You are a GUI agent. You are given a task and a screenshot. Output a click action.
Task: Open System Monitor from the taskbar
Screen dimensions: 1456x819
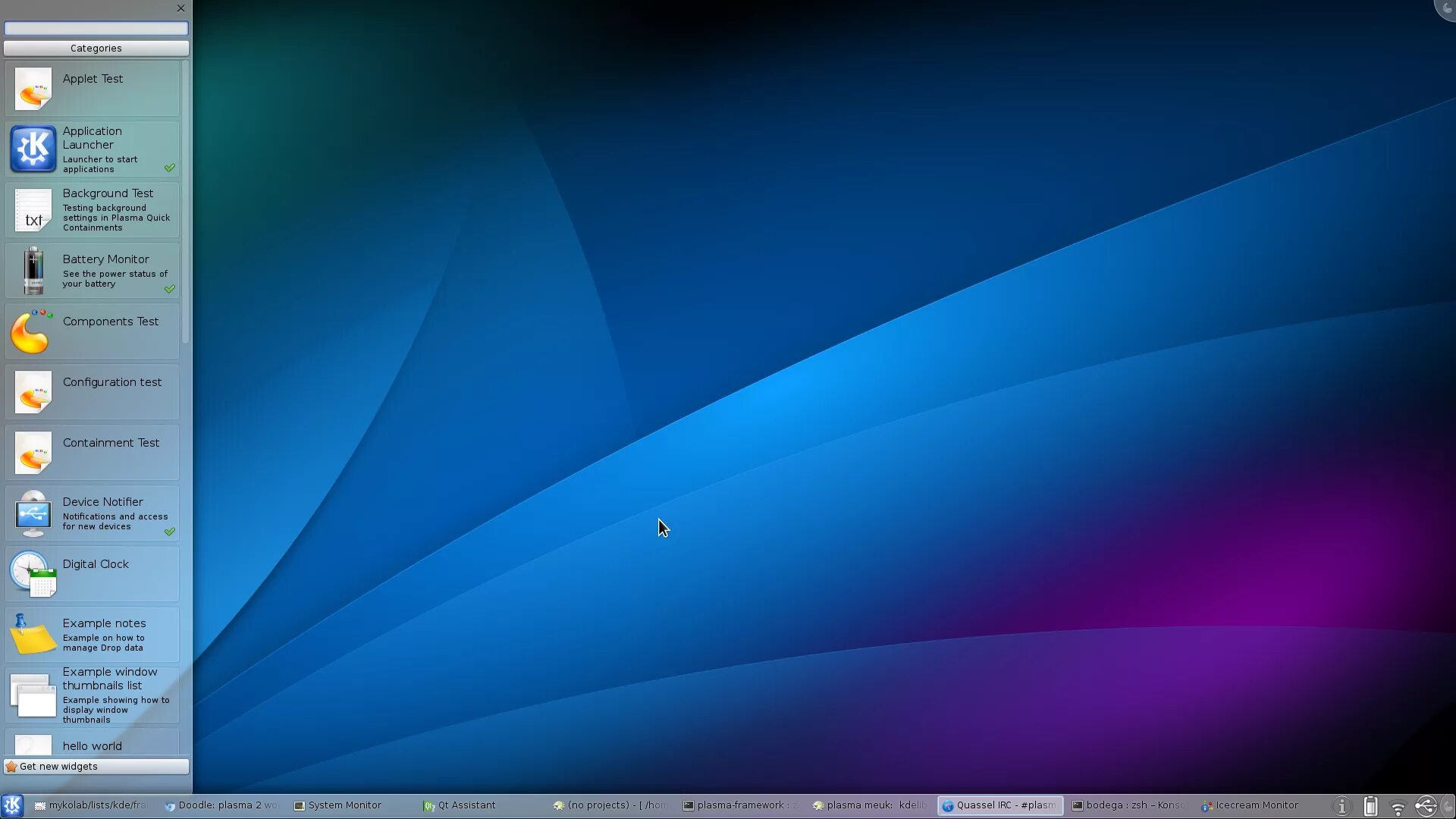tap(339, 805)
